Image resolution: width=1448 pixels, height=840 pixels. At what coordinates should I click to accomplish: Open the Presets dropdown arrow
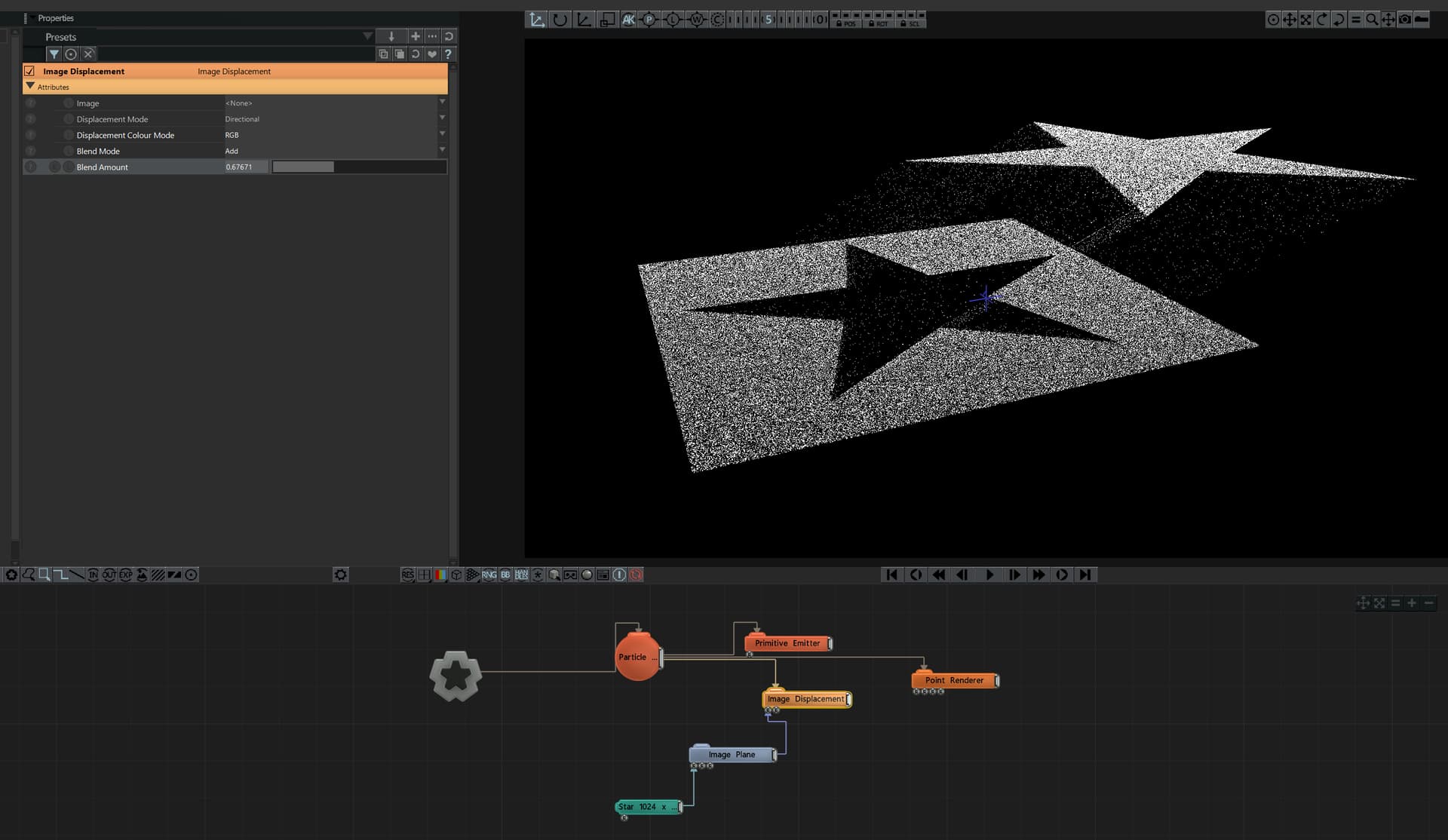pos(367,36)
